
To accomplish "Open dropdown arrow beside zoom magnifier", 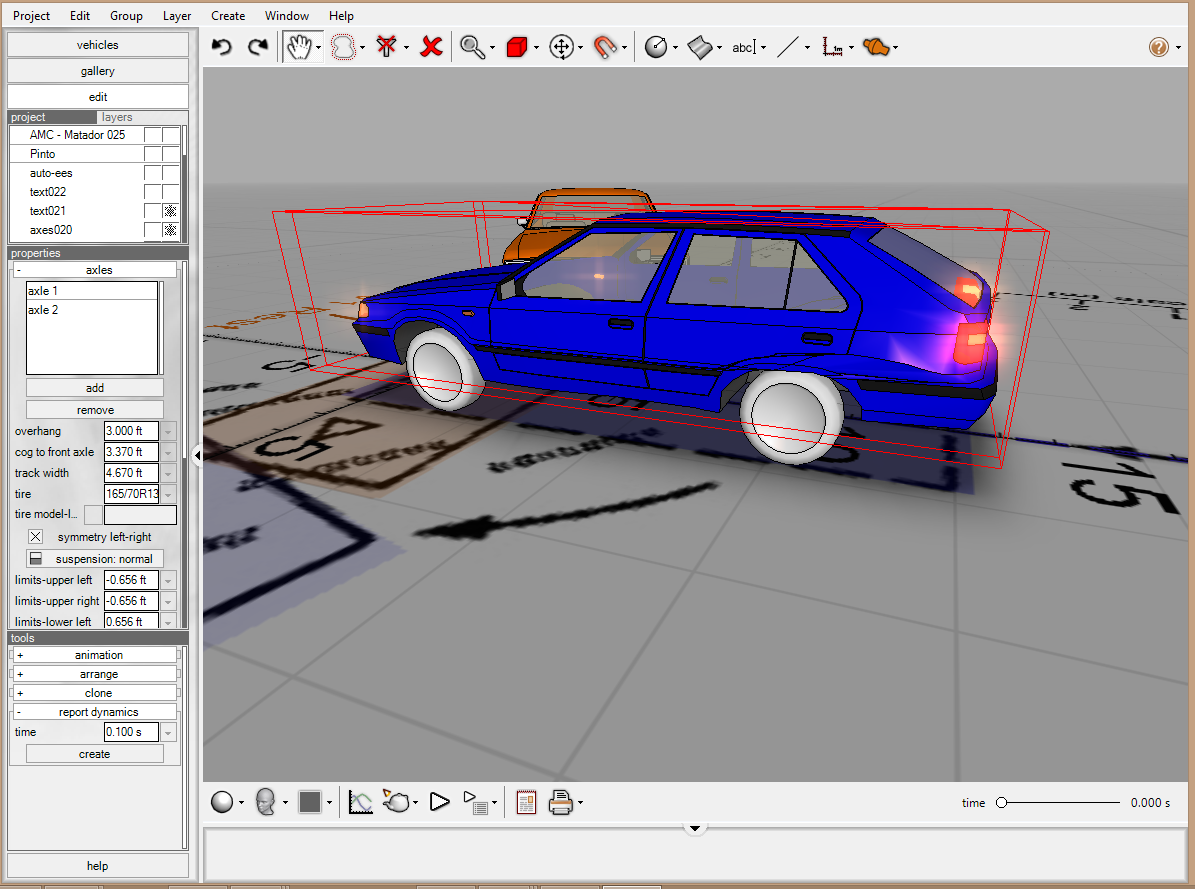I will point(492,48).
